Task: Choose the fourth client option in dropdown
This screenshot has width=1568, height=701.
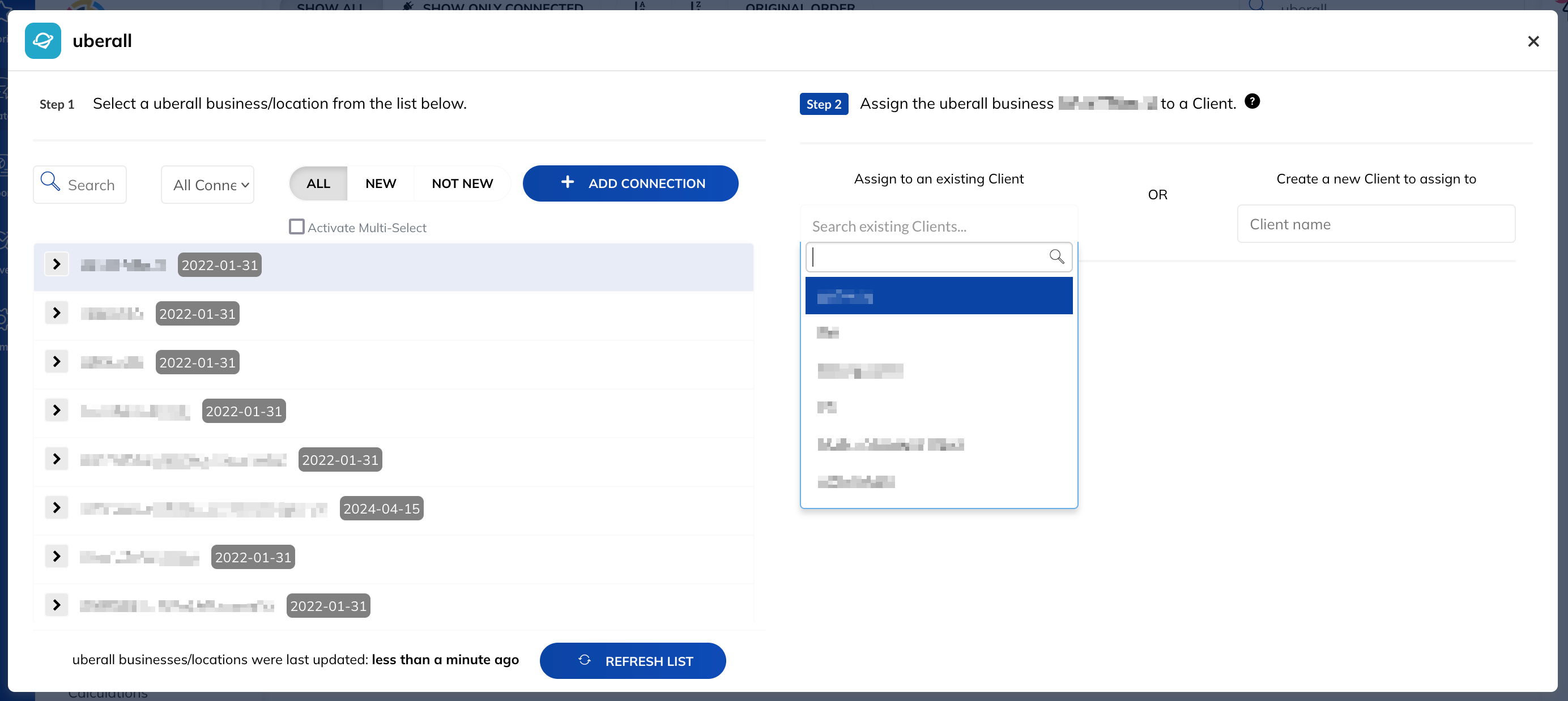Action: [939, 407]
